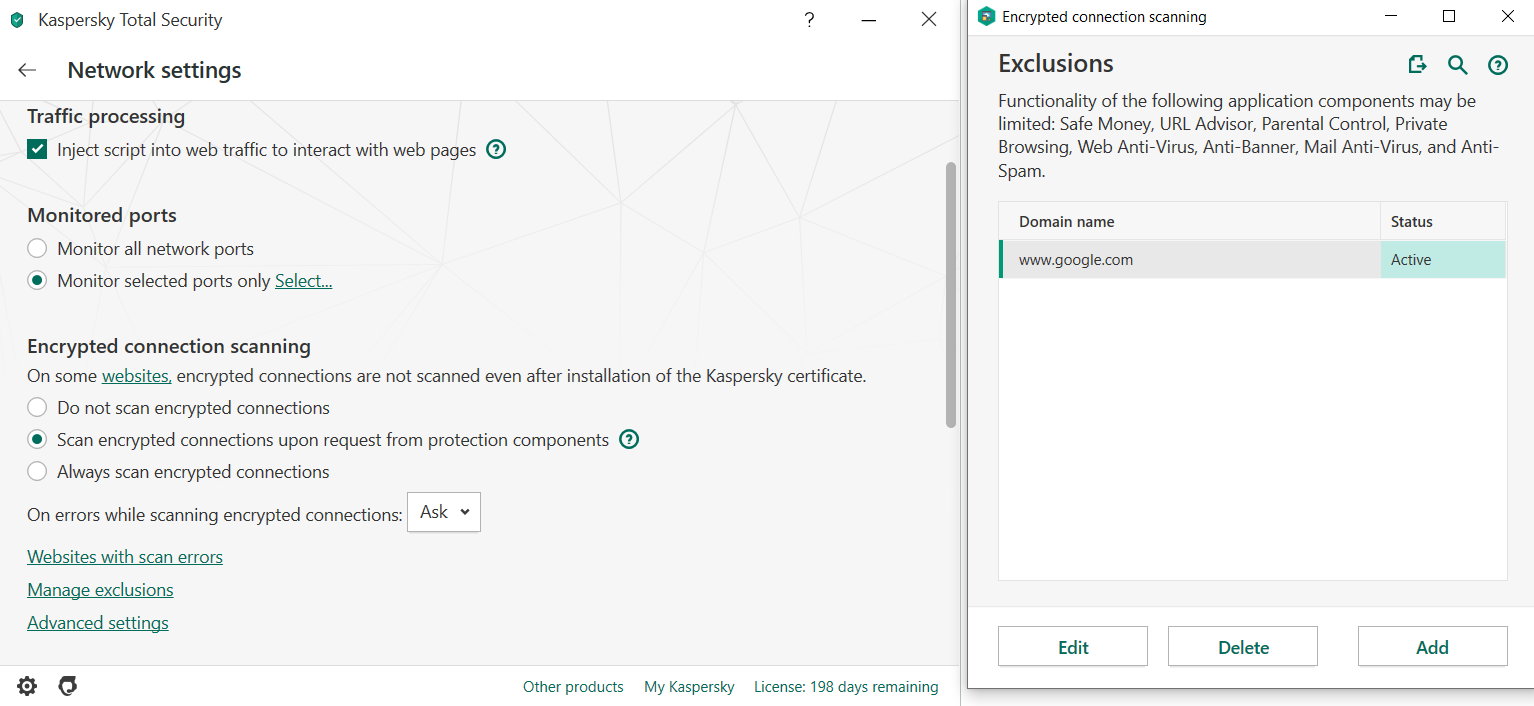Click help icon beside Scan upon request option
This screenshot has width=1534, height=706.
point(629,440)
